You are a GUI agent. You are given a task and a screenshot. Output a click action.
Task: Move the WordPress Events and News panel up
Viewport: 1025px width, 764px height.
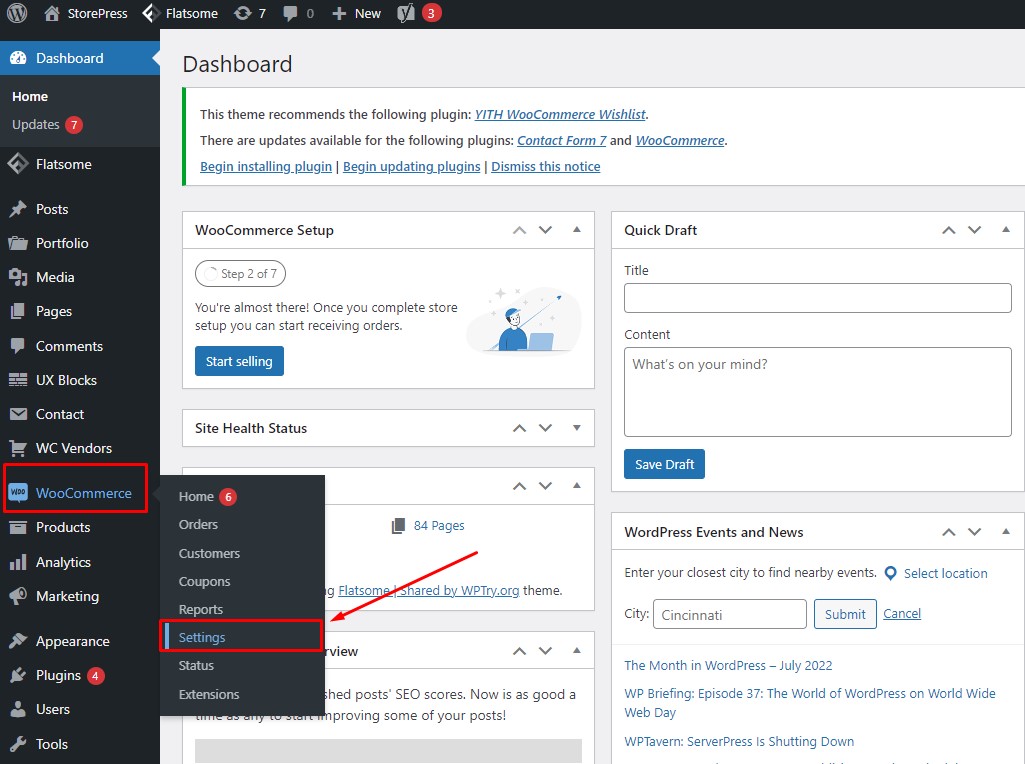949,532
